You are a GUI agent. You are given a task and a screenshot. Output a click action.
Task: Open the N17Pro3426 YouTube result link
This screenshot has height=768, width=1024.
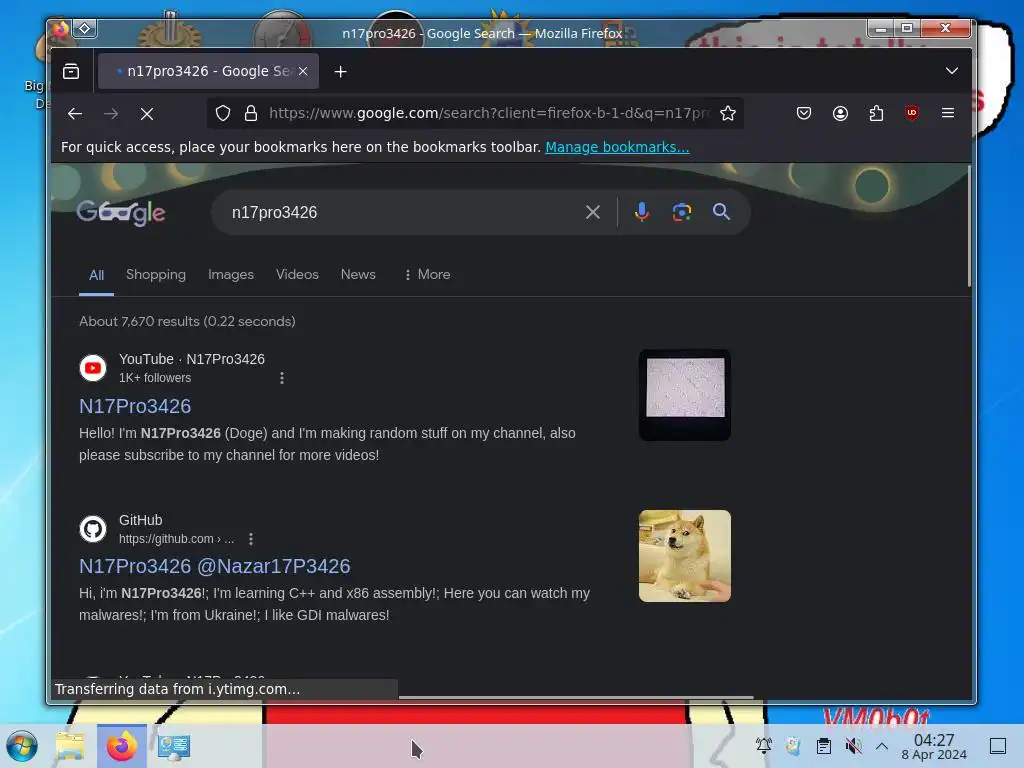[x=135, y=406]
